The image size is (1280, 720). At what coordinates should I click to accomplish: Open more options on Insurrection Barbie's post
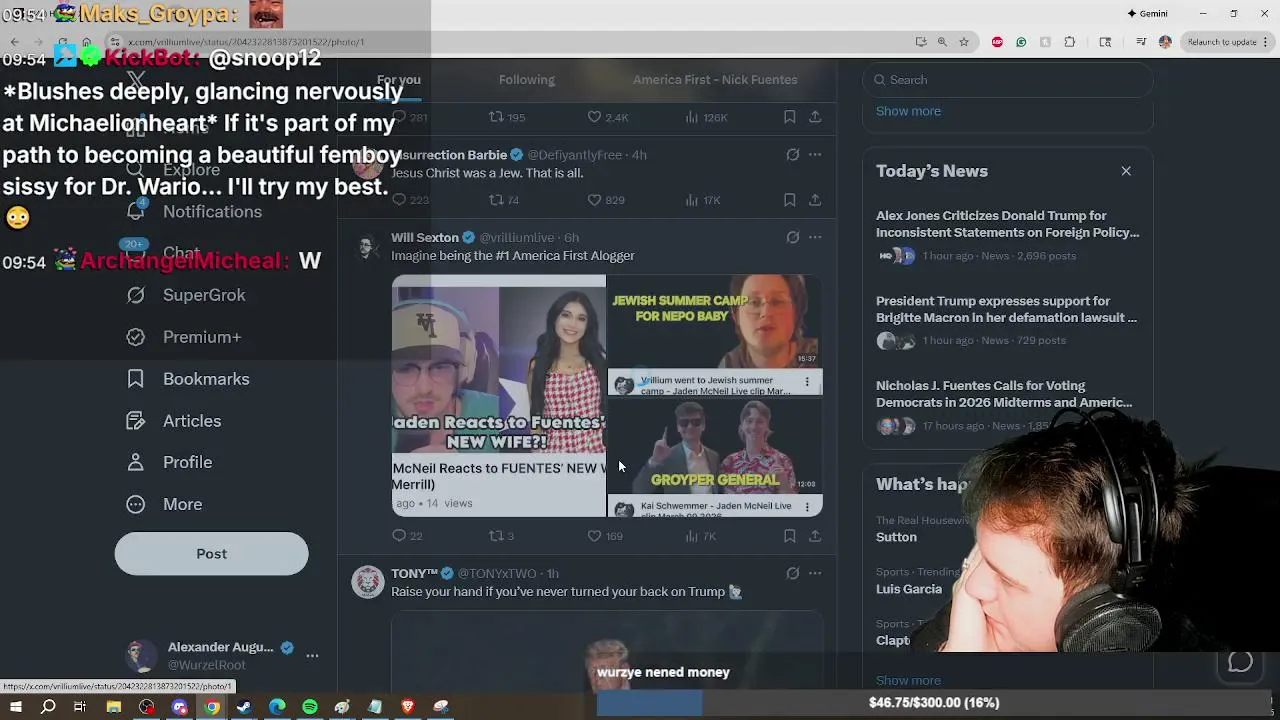[815, 155]
